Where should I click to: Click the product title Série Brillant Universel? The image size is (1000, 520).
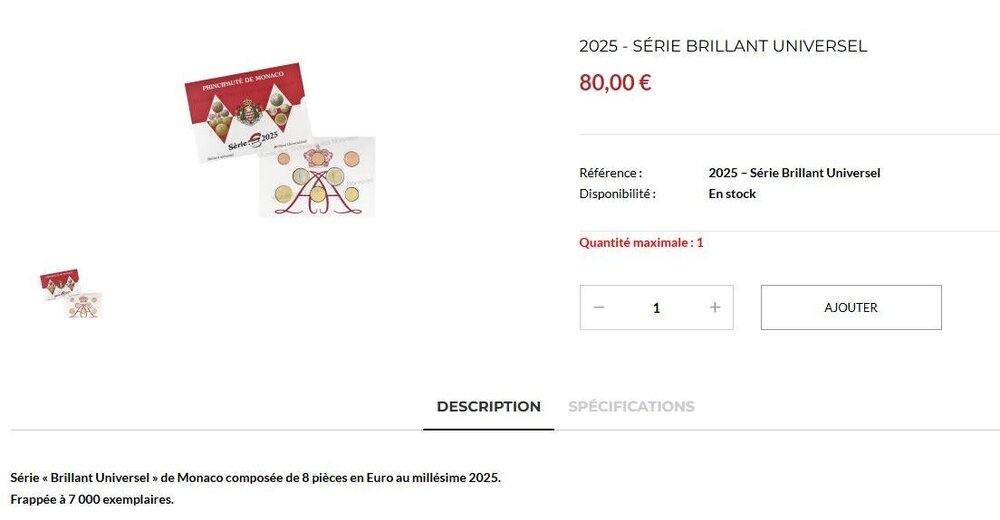click(x=723, y=46)
